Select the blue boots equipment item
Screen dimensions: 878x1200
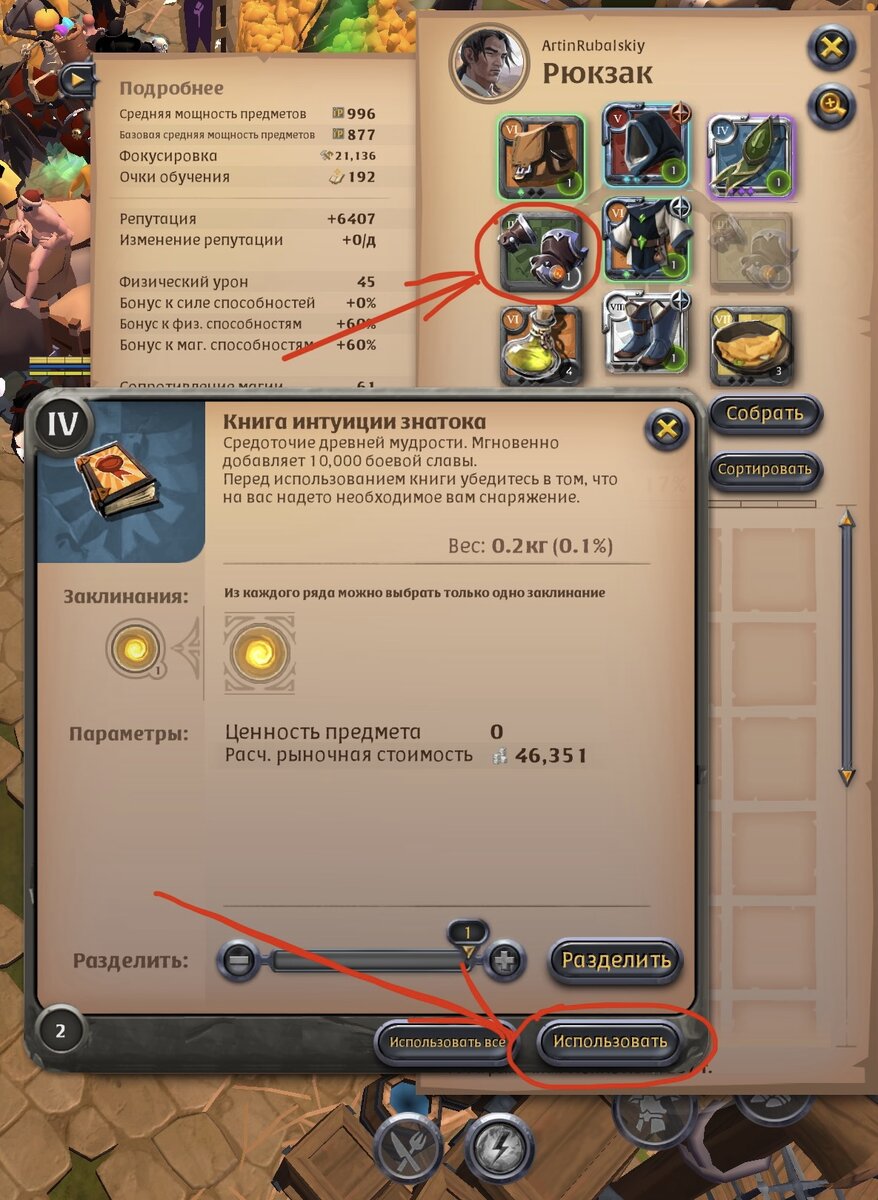tap(647, 345)
